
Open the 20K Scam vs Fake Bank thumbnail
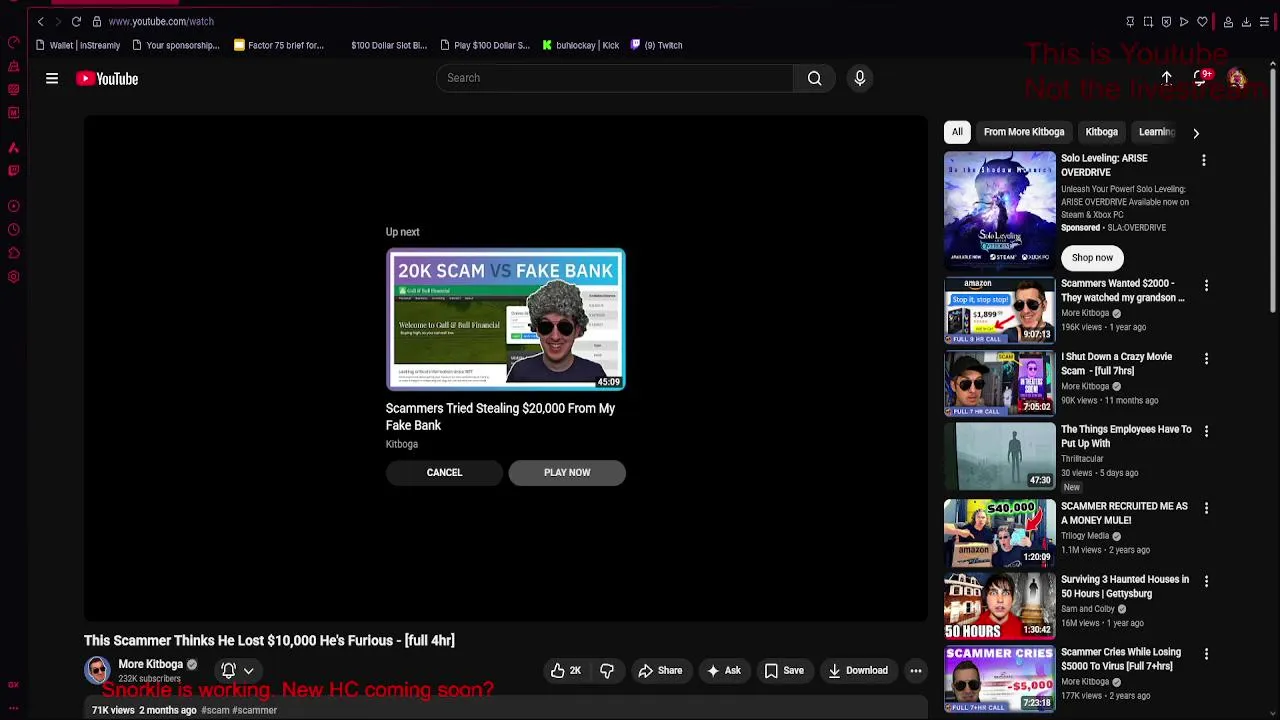pos(506,319)
